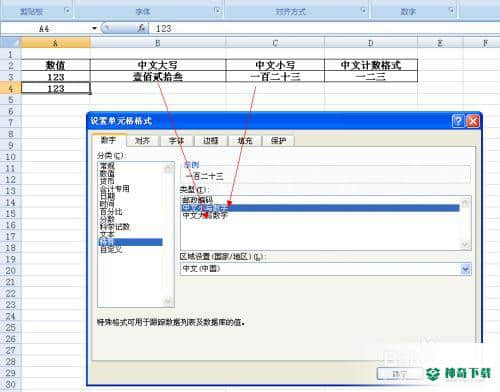Click the cell showing 一二三

pos(371,77)
